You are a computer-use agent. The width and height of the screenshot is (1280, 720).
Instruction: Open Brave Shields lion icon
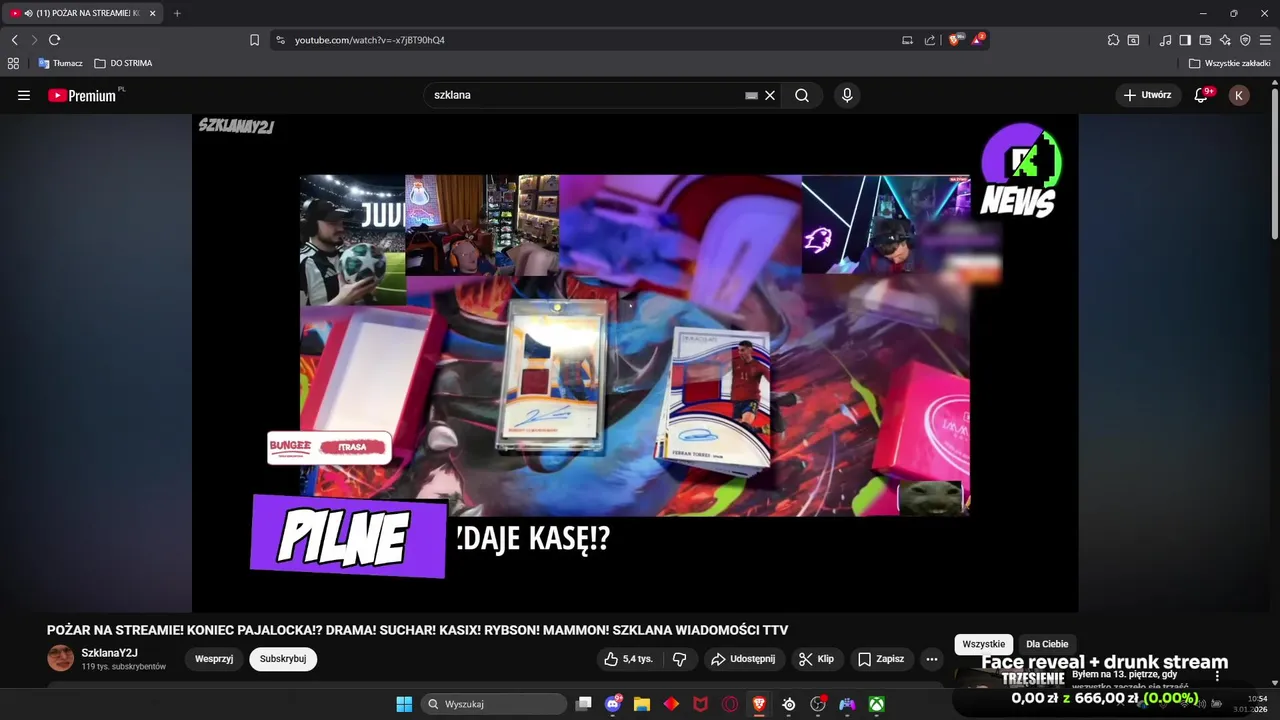tap(956, 40)
